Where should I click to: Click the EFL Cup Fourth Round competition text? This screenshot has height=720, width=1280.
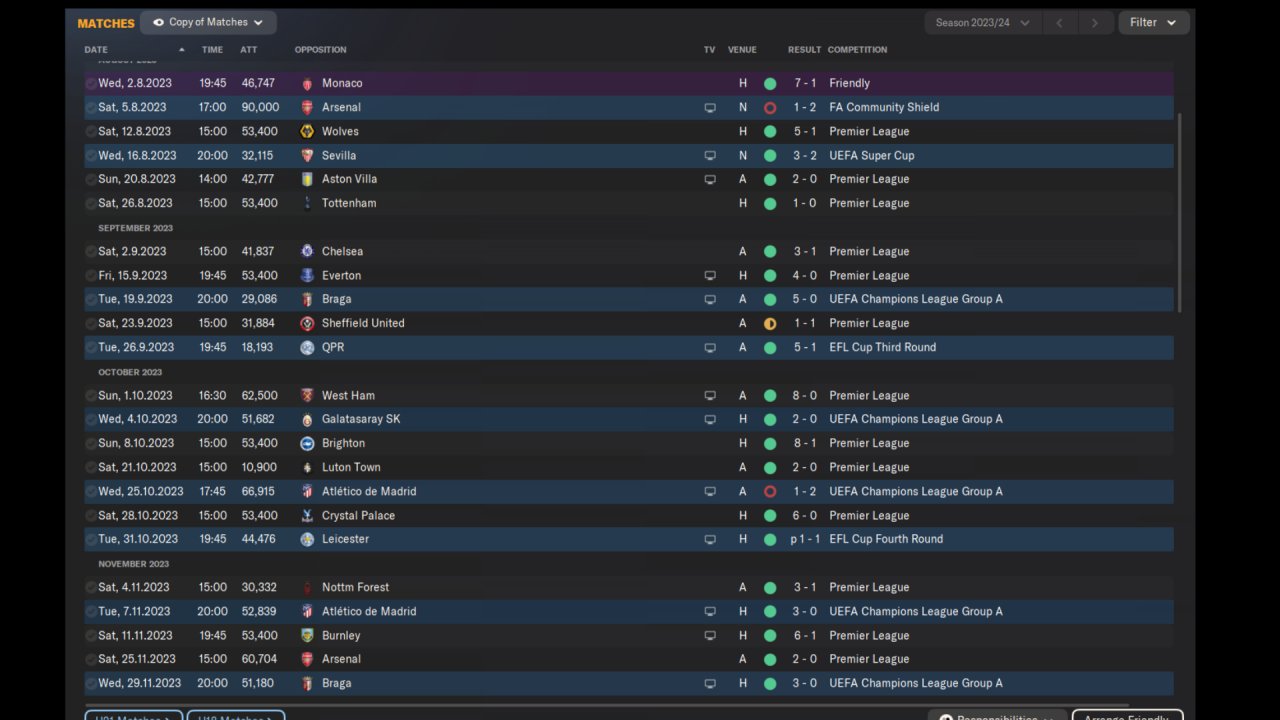pyautogui.click(x=886, y=539)
